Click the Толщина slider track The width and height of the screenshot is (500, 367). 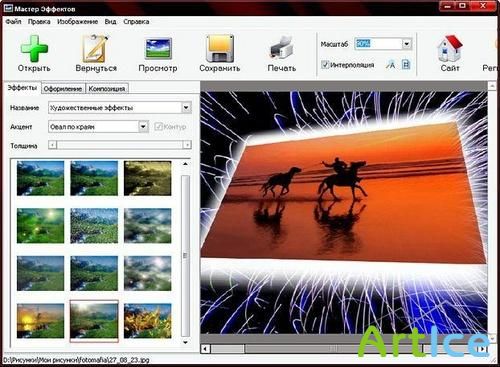(x=120, y=145)
